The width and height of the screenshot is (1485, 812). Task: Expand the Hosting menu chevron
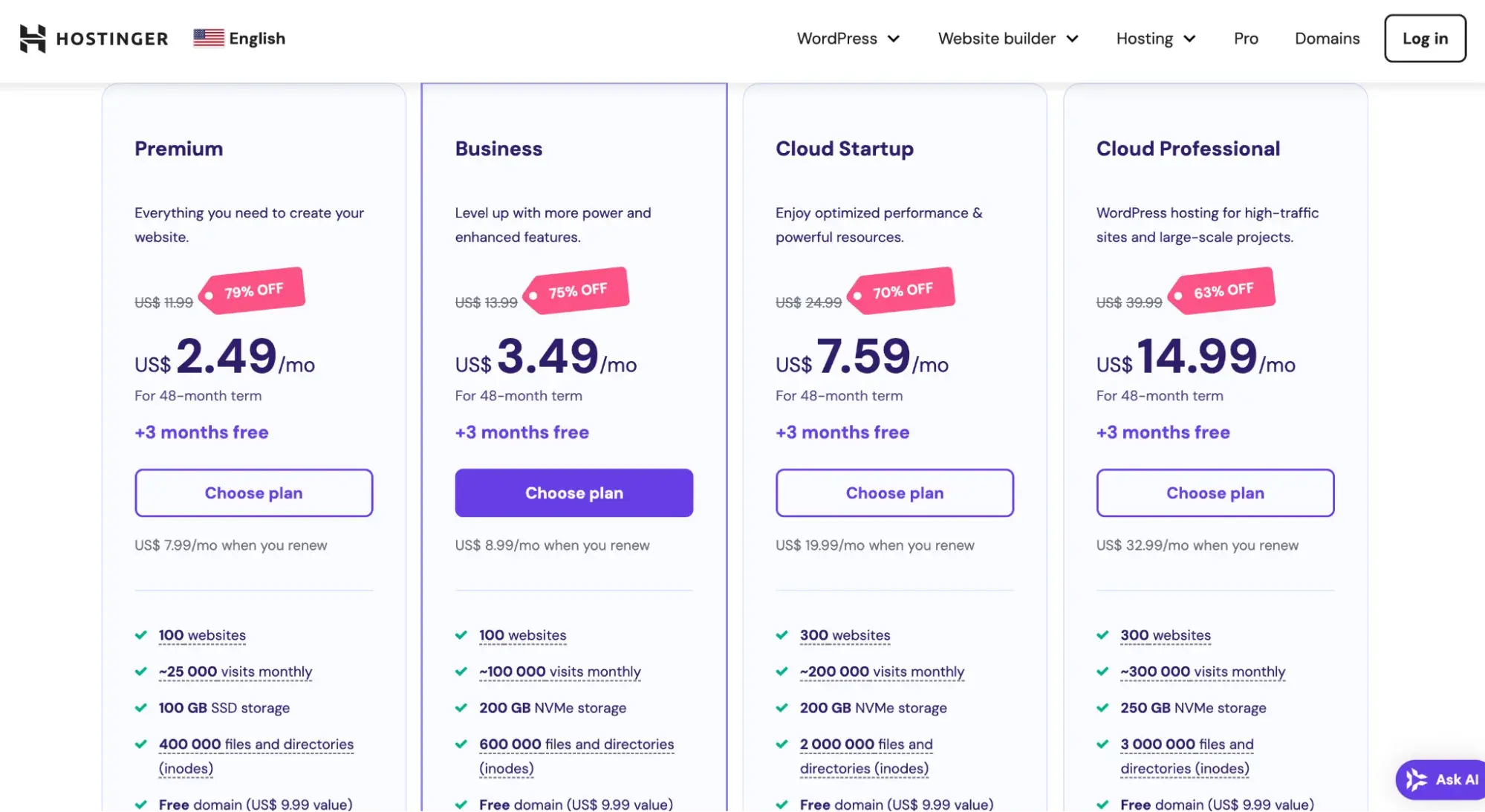tap(1189, 39)
